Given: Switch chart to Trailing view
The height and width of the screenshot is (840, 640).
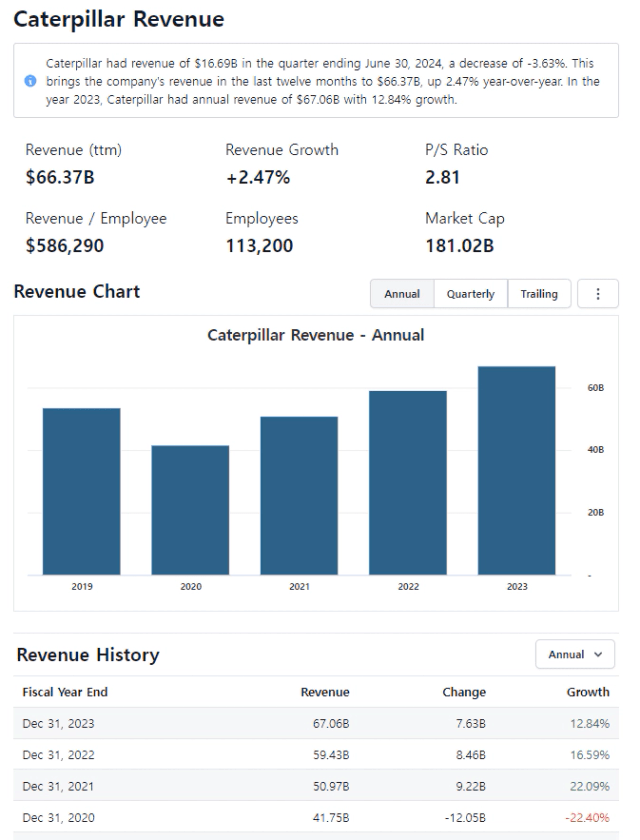Looking at the screenshot, I should coord(539,294).
